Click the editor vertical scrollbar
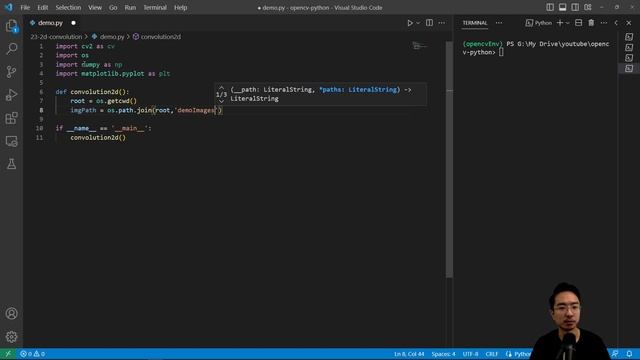The height and width of the screenshot is (360, 640). tap(449, 159)
